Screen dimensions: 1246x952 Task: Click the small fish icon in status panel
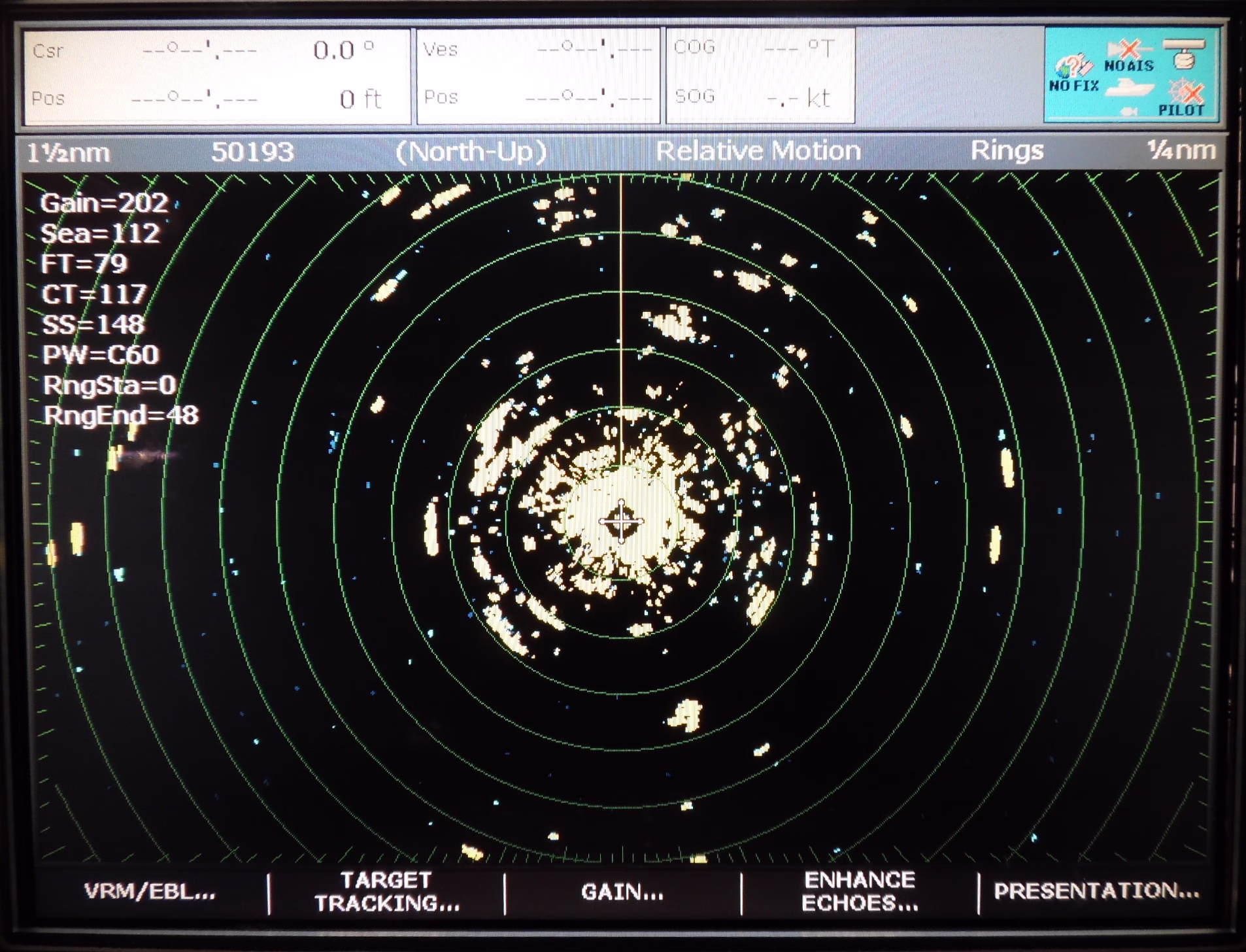click(1130, 112)
